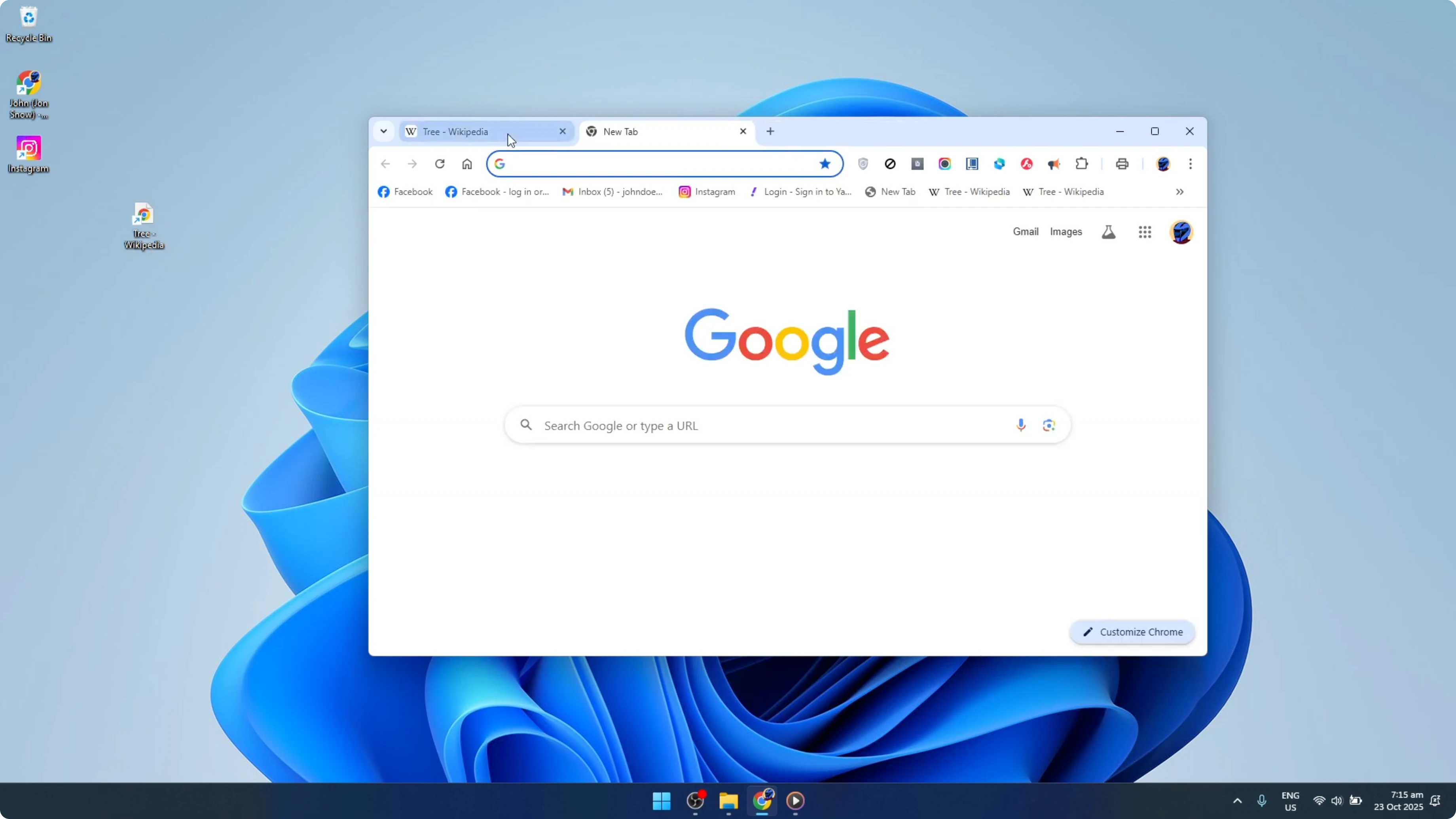Image resolution: width=1456 pixels, height=819 pixels.
Task: Click the microphone icon in system tray
Action: tap(1262, 801)
